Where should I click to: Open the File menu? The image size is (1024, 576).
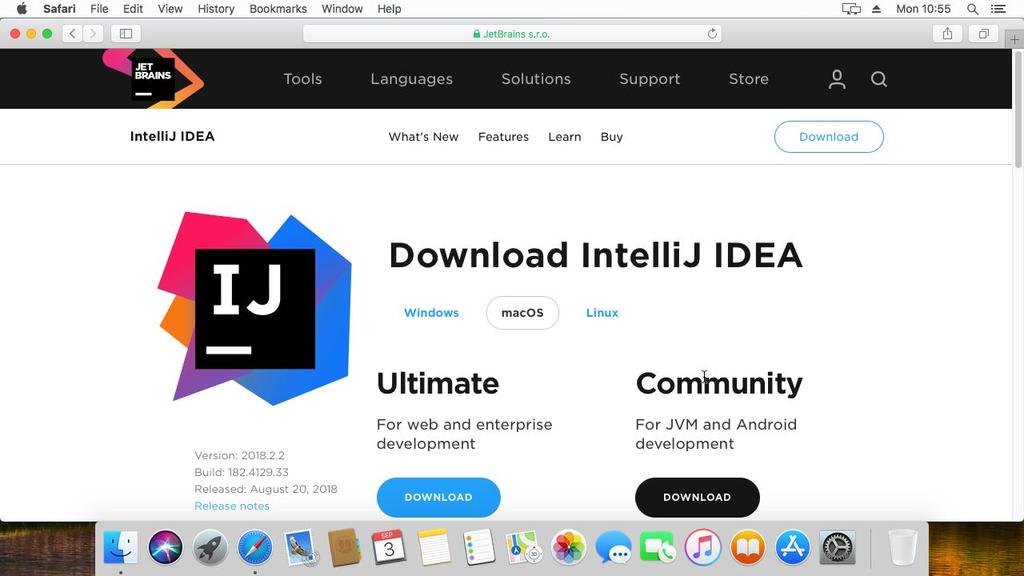coord(99,8)
